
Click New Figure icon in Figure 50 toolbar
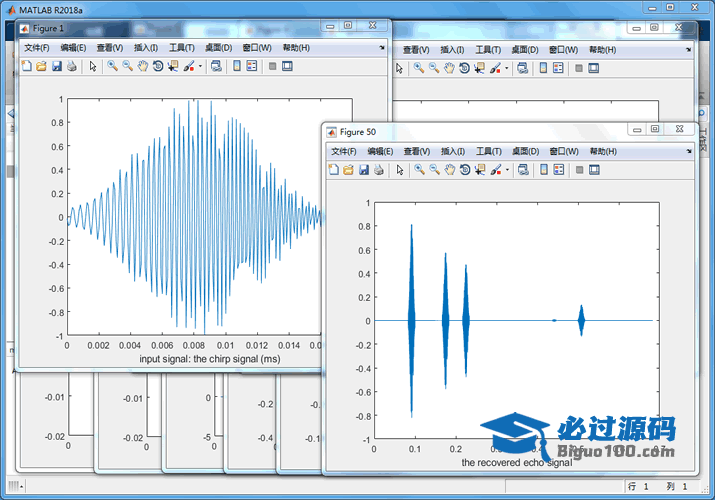pyautogui.click(x=333, y=170)
